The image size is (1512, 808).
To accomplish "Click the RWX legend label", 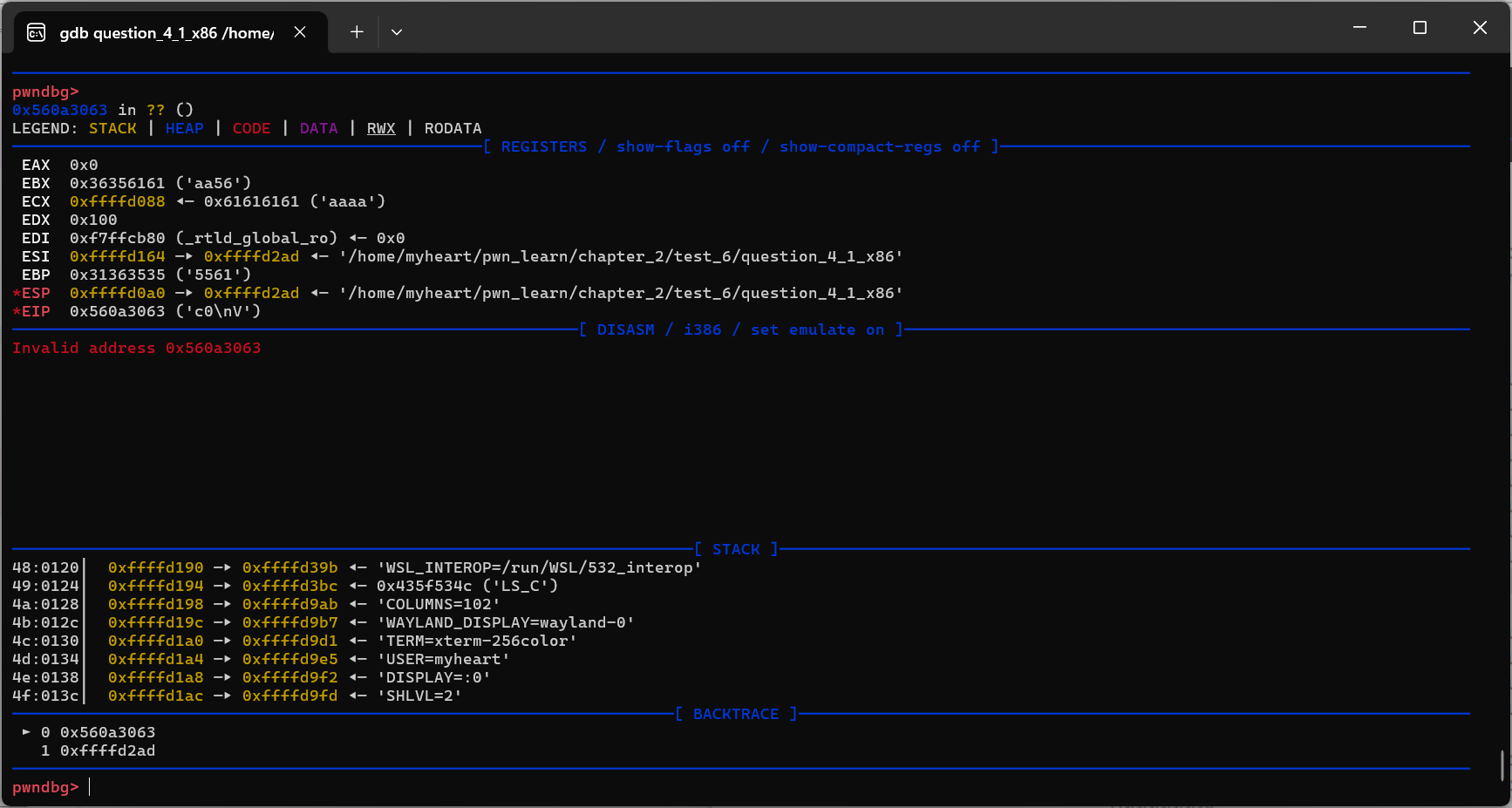I will point(381,128).
